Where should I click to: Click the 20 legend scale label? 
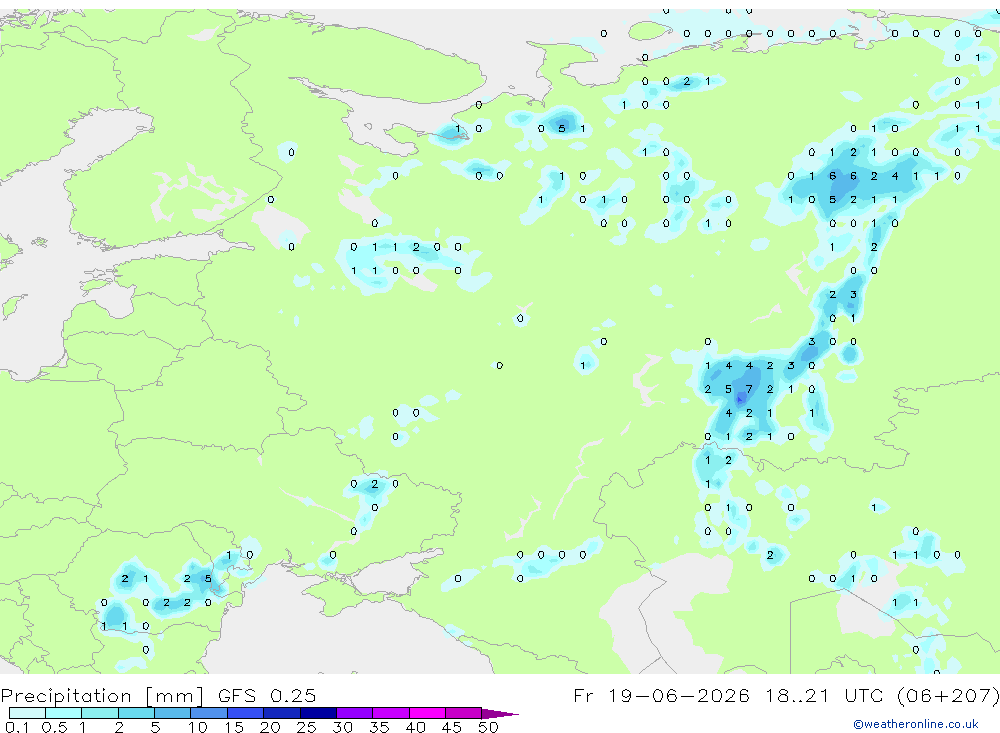(x=270, y=727)
